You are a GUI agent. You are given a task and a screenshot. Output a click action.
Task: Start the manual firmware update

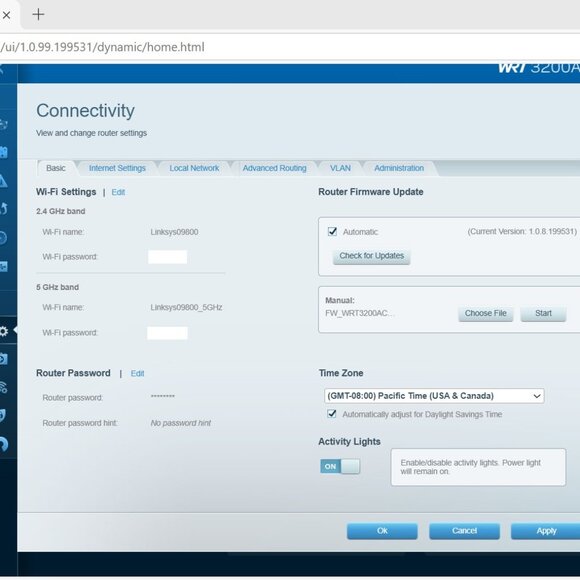543,313
